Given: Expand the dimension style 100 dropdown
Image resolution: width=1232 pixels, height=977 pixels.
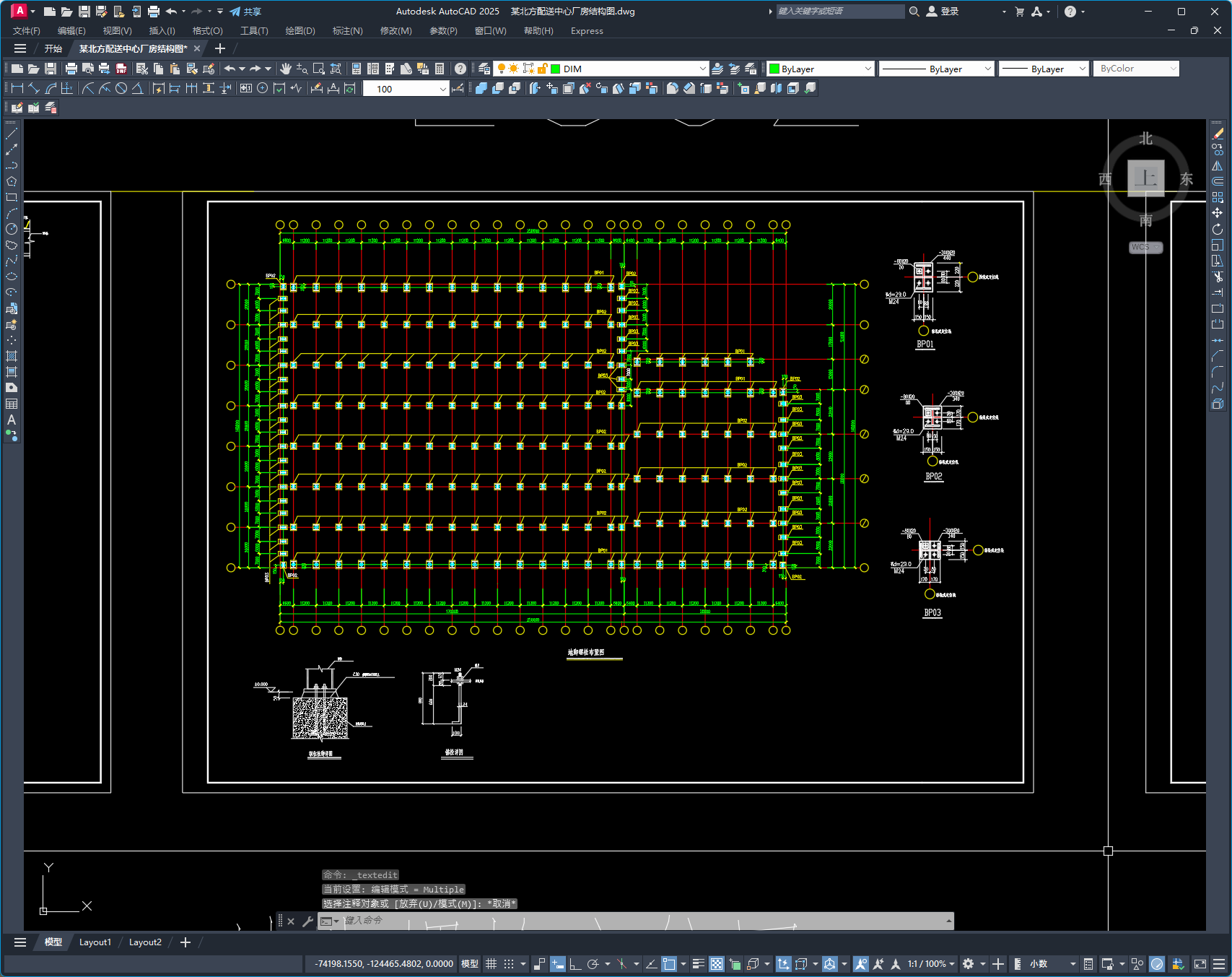Looking at the screenshot, I should [406, 89].
